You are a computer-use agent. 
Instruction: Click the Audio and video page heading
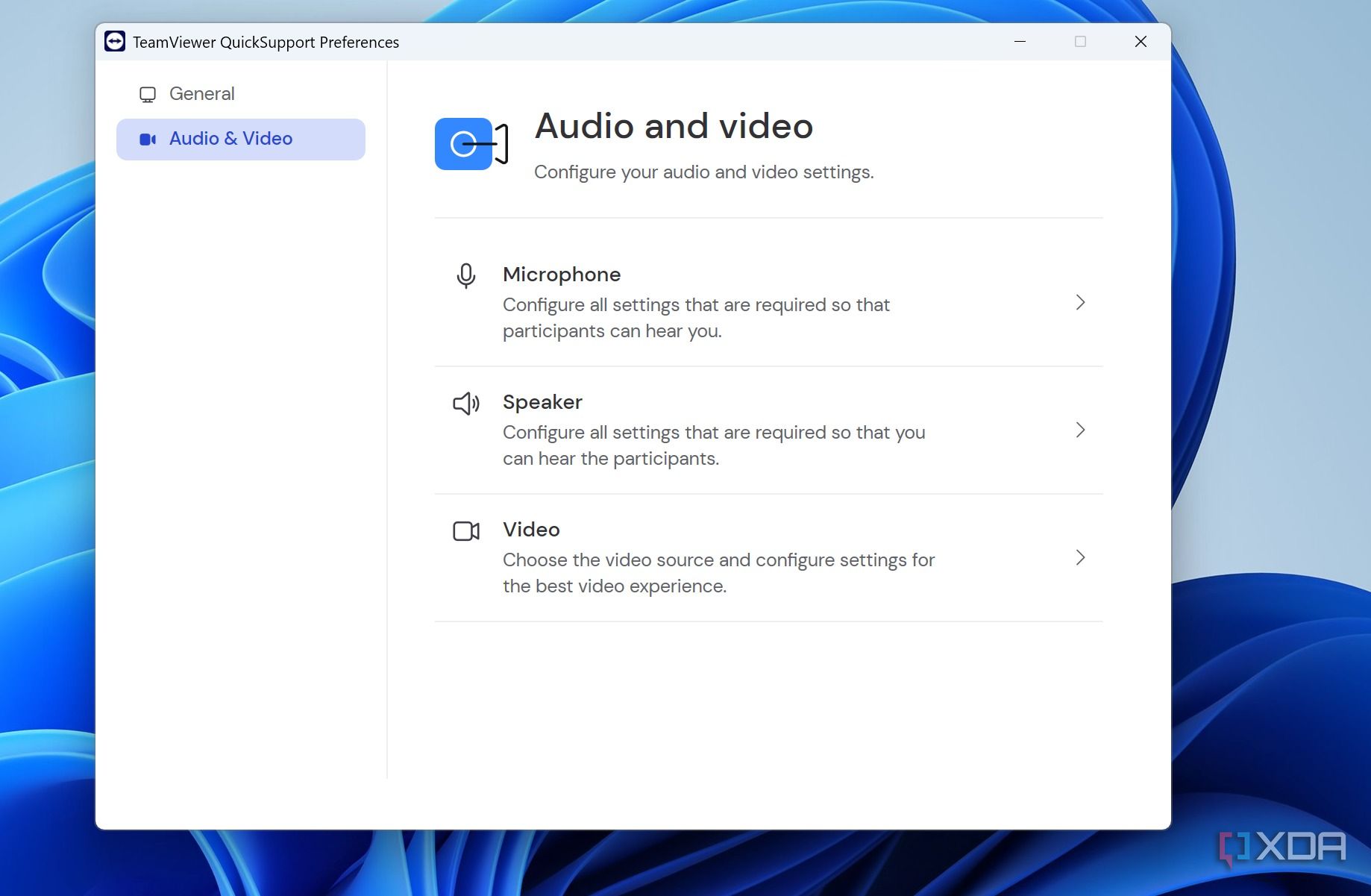tap(674, 126)
